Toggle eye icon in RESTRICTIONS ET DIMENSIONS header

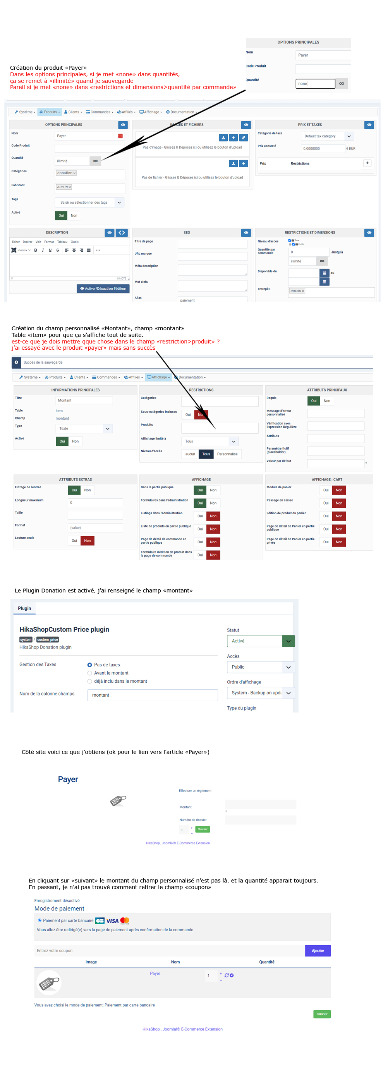click(369, 233)
